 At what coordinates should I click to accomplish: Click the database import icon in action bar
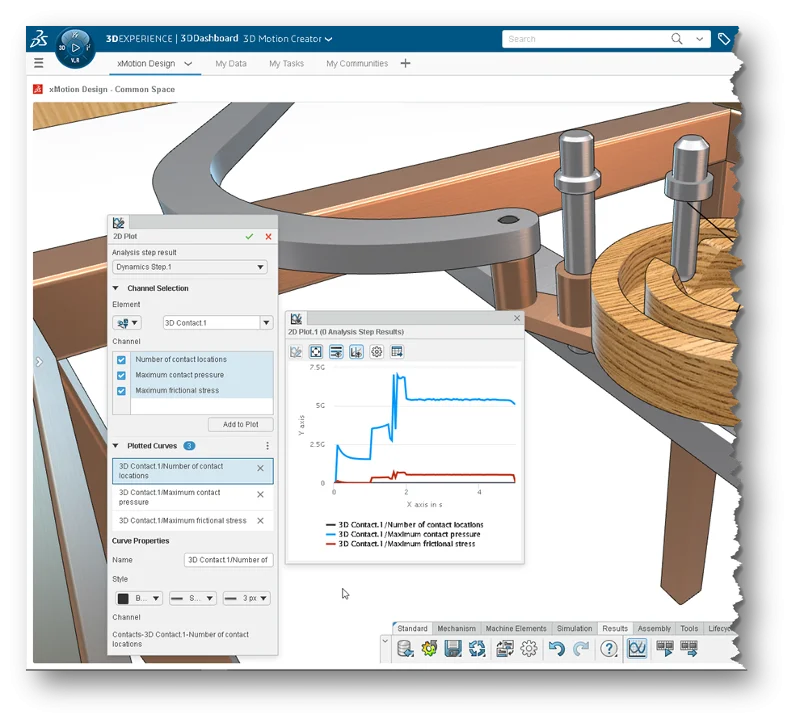(405, 649)
